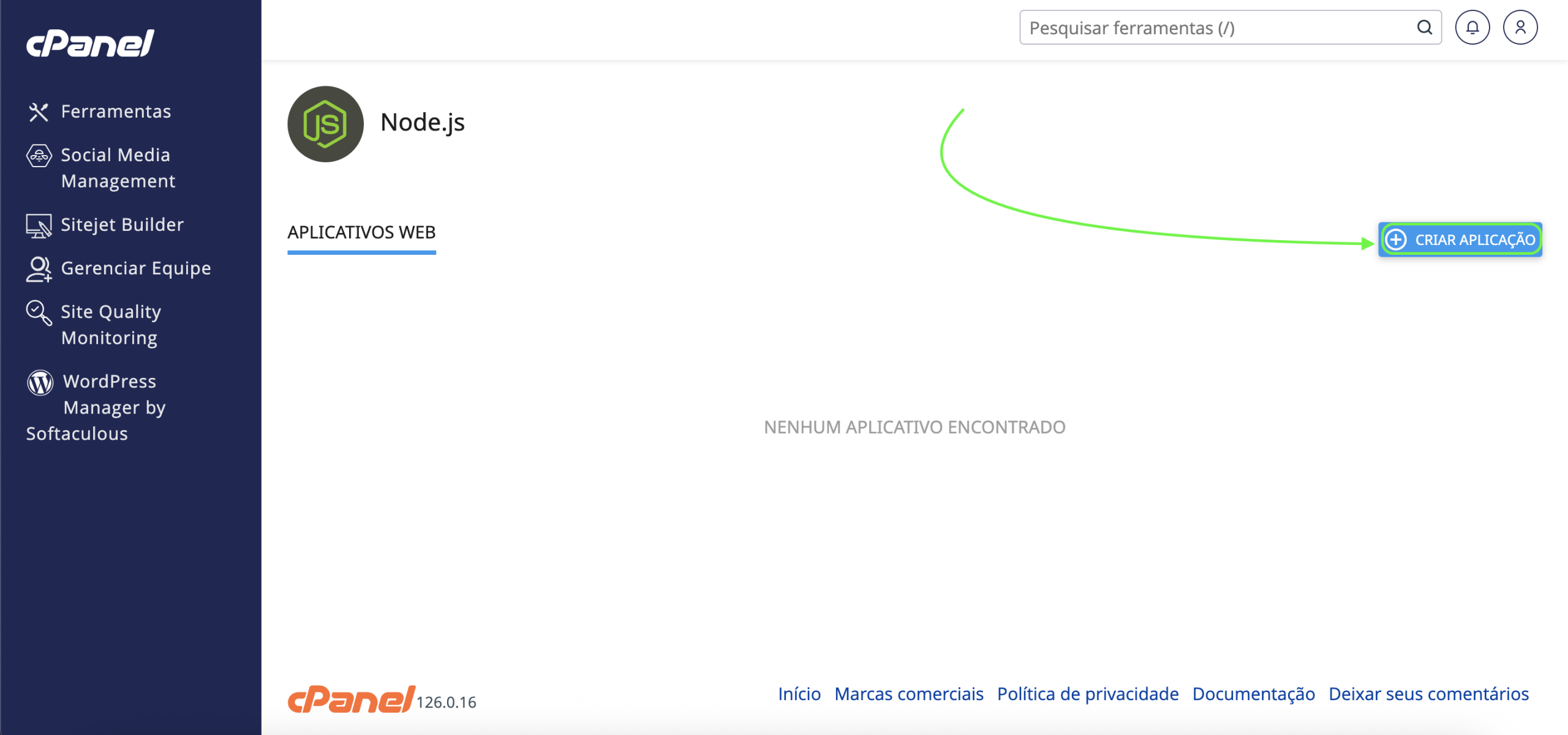The image size is (1568, 735).
Task: Click the cPanel logo in the sidebar
Action: pos(90,43)
